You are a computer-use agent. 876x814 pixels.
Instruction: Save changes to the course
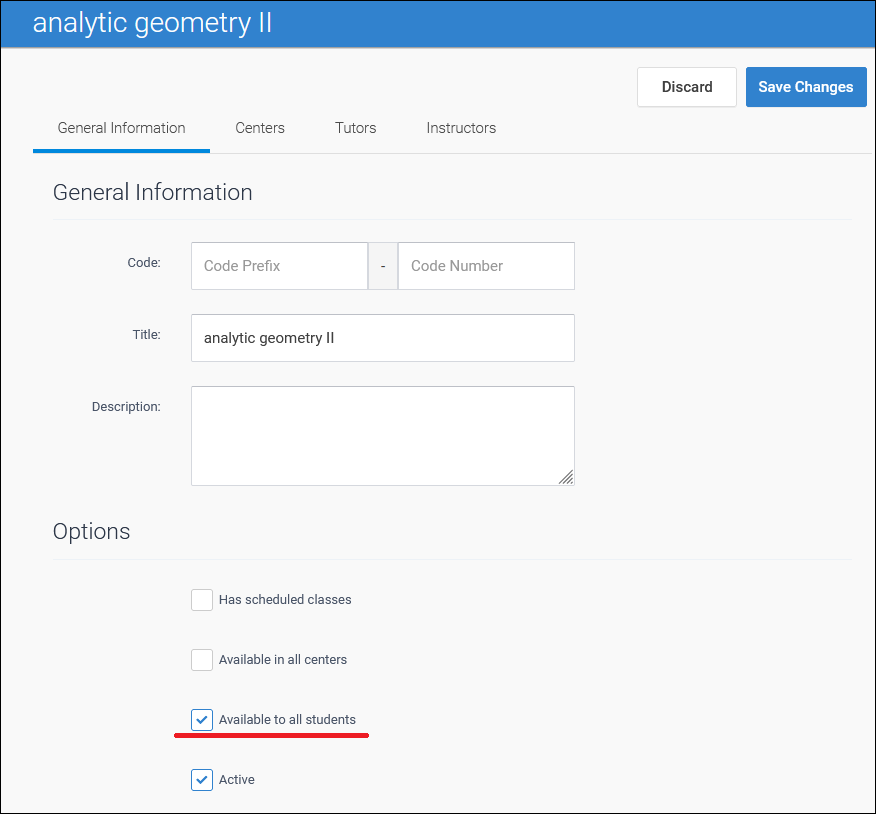805,87
